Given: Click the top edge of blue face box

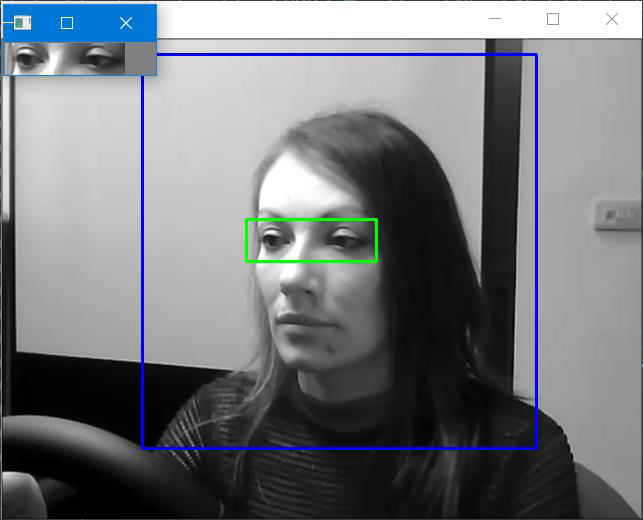Looking at the screenshot, I should pyautogui.click(x=340, y=54).
